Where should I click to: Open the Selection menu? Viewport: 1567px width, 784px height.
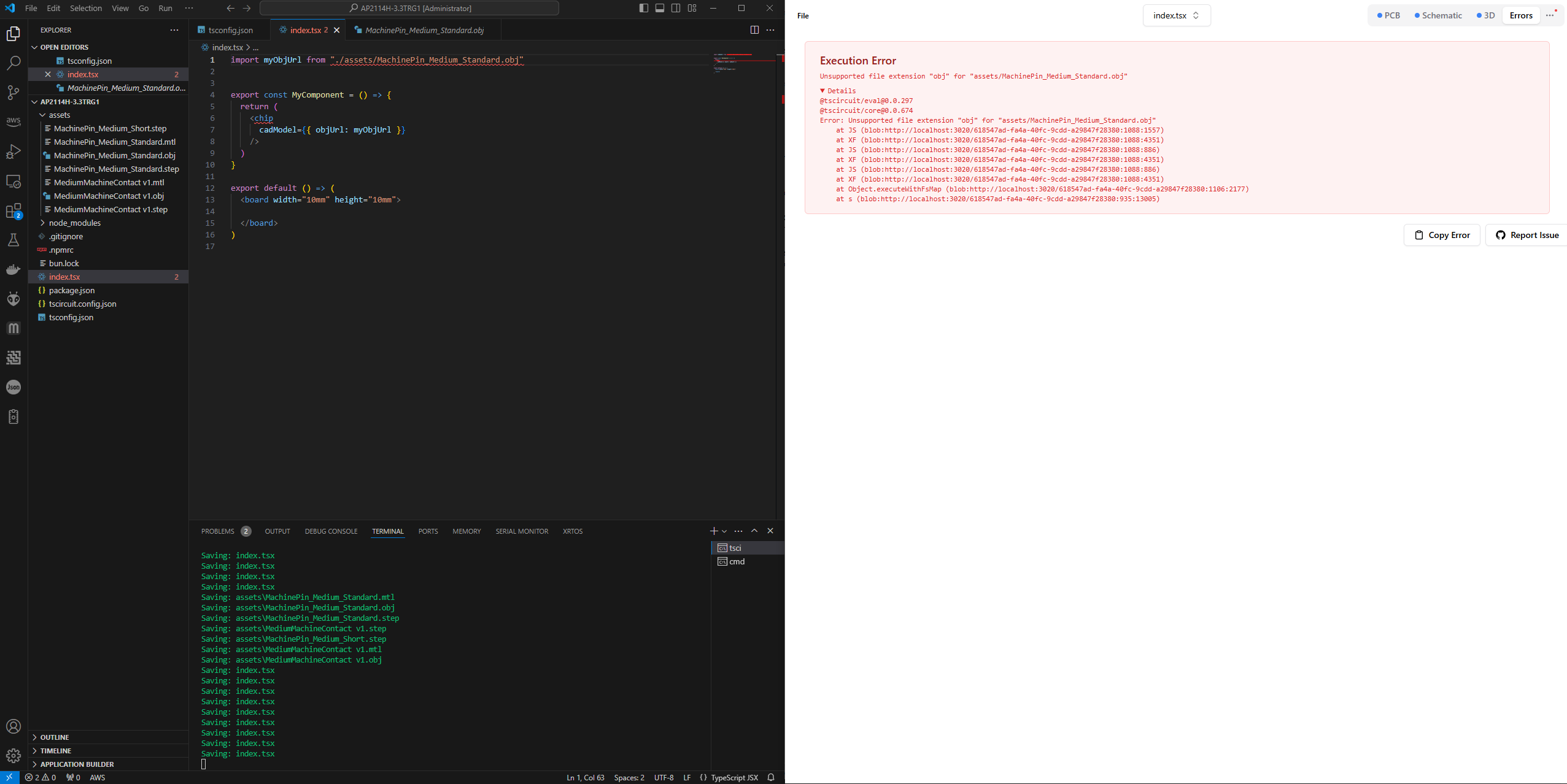(x=86, y=8)
